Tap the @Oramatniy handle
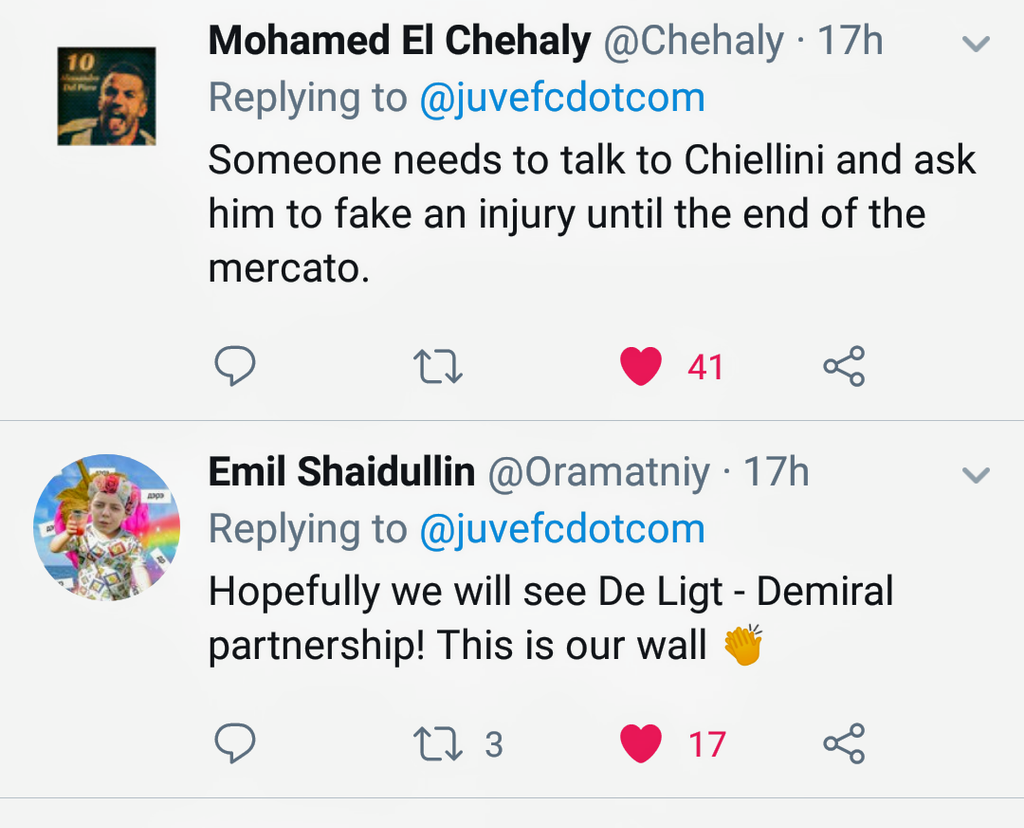The height and width of the screenshot is (828, 1024). (598, 472)
